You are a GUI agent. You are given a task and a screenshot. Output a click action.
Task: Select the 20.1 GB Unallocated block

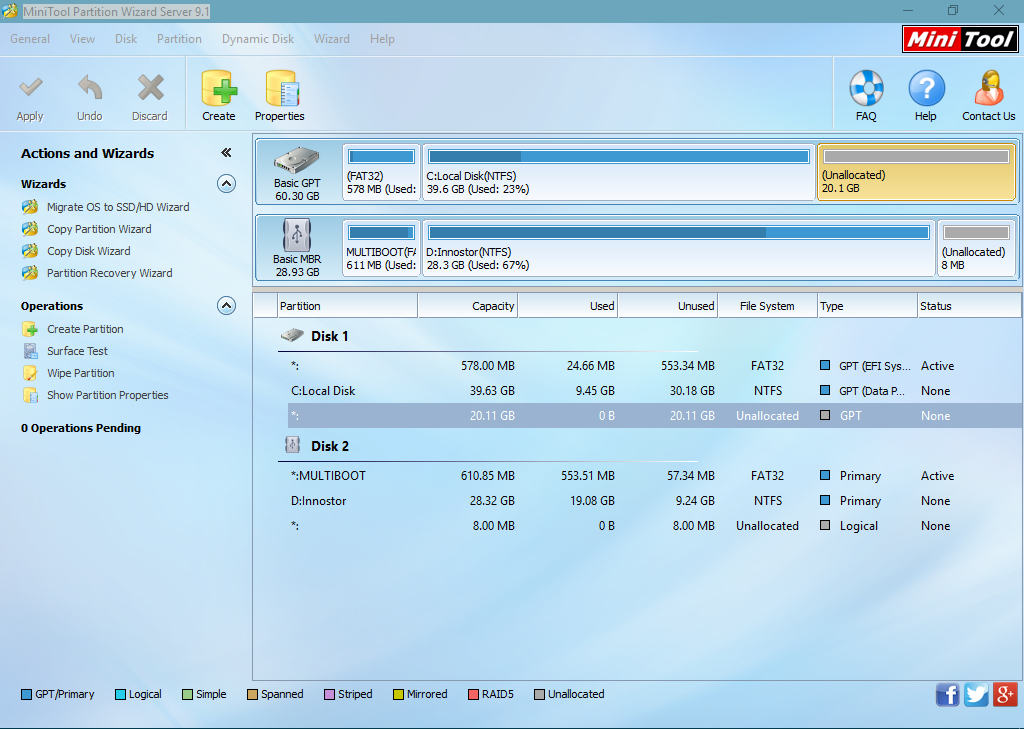click(916, 172)
